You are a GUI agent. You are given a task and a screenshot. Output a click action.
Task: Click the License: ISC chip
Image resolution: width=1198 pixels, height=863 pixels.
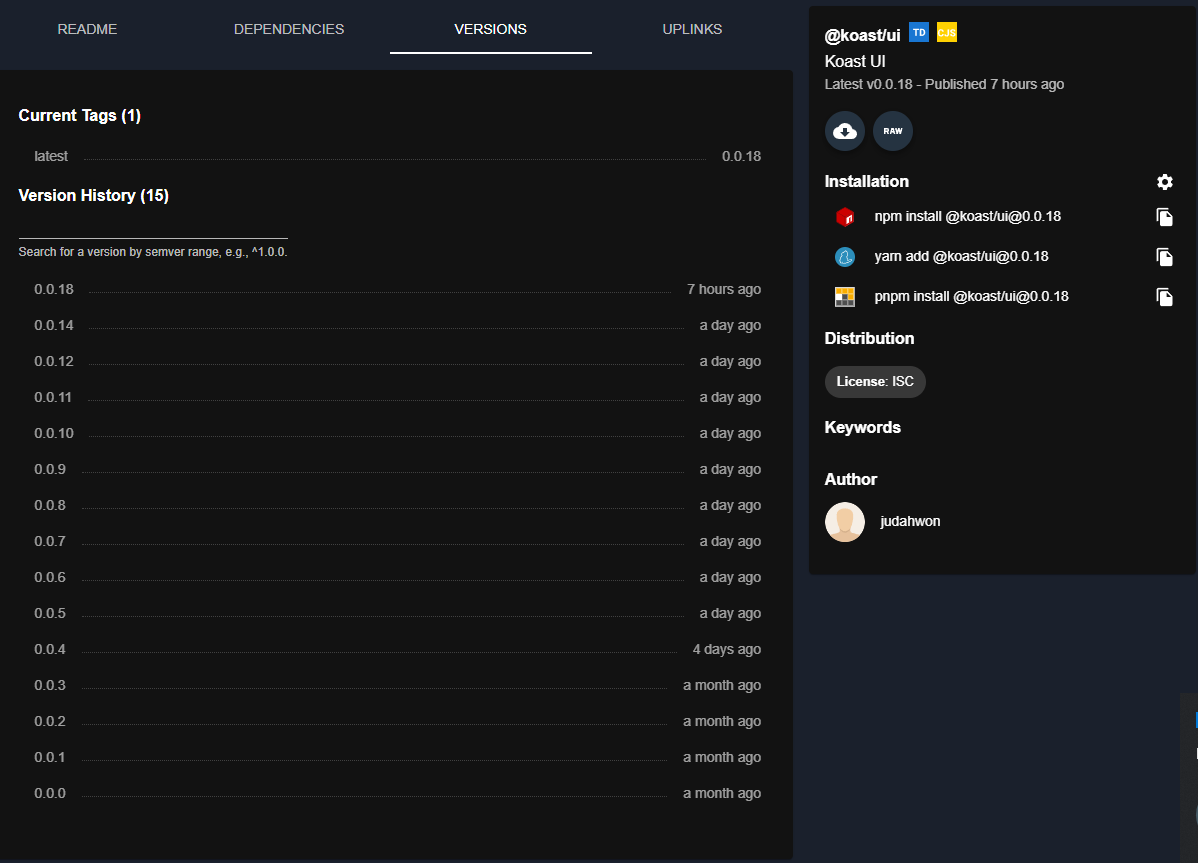[x=875, y=382]
